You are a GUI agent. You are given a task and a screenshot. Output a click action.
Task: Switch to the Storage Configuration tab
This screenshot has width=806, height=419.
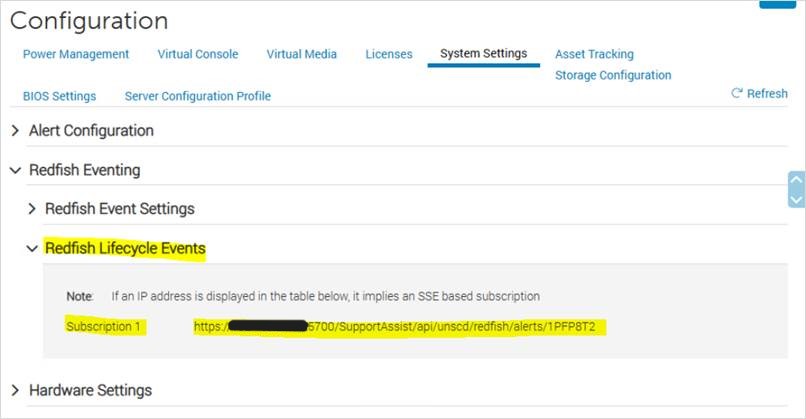(x=613, y=75)
